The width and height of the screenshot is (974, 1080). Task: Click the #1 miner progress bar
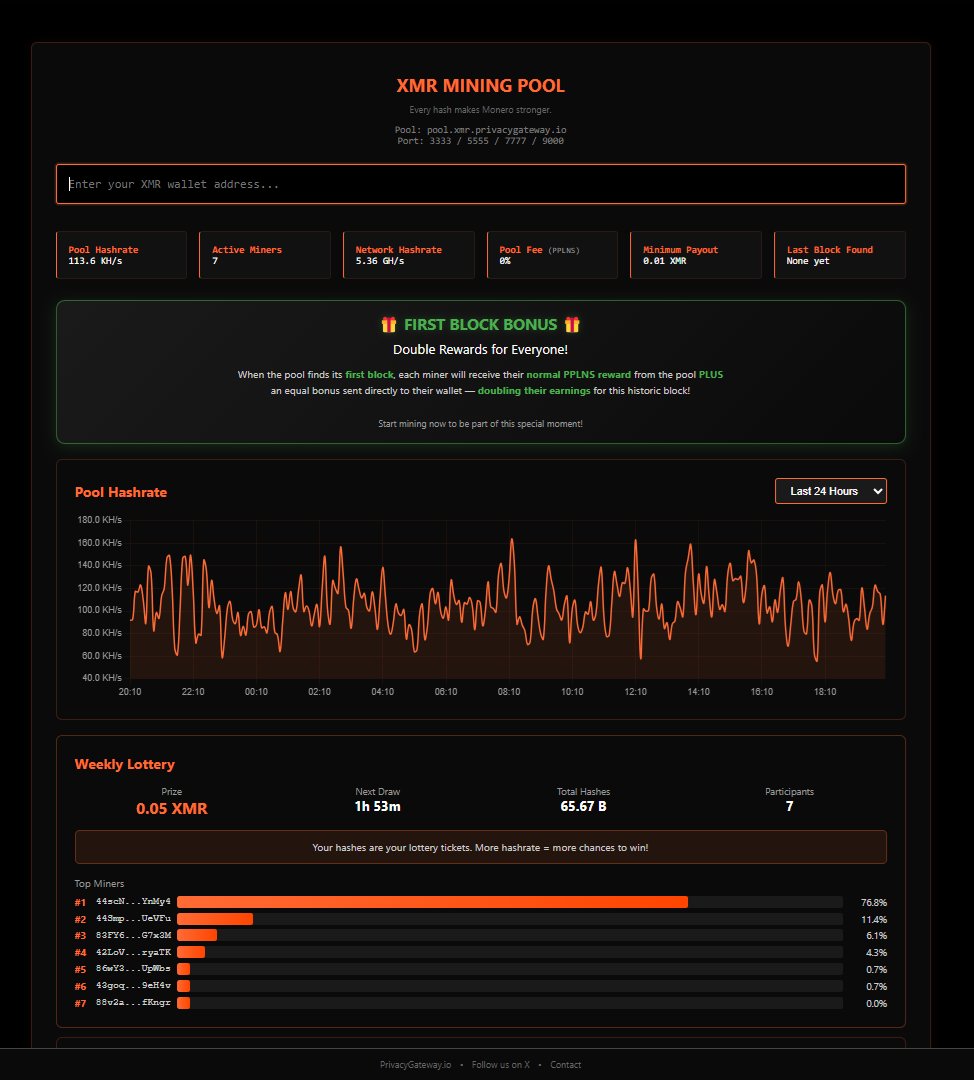pyautogui.click(x=510, y=902)
